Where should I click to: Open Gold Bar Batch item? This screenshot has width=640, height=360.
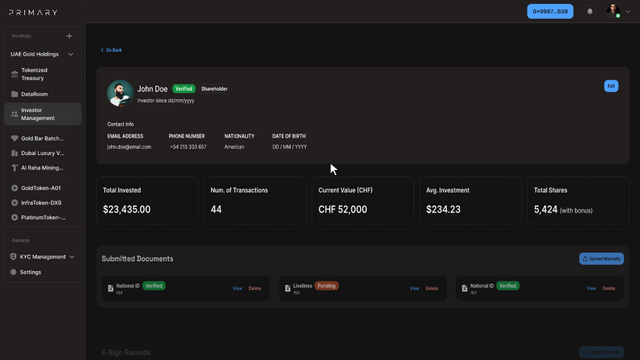pyautogui.click(x=42, y=138)
